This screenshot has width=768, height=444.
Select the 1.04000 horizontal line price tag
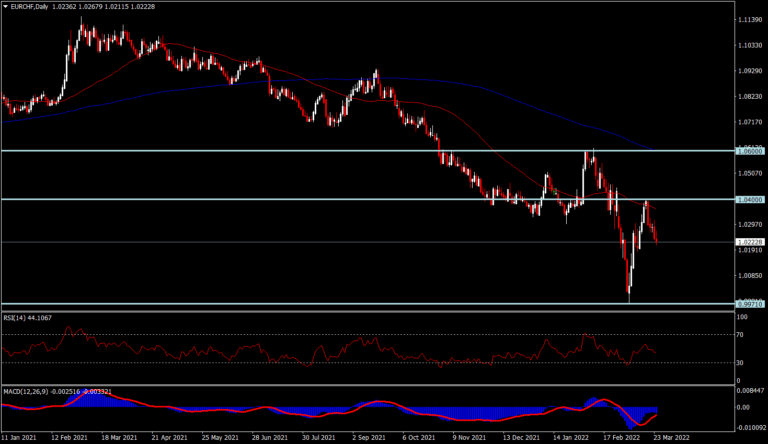click(x=750, y=199)
